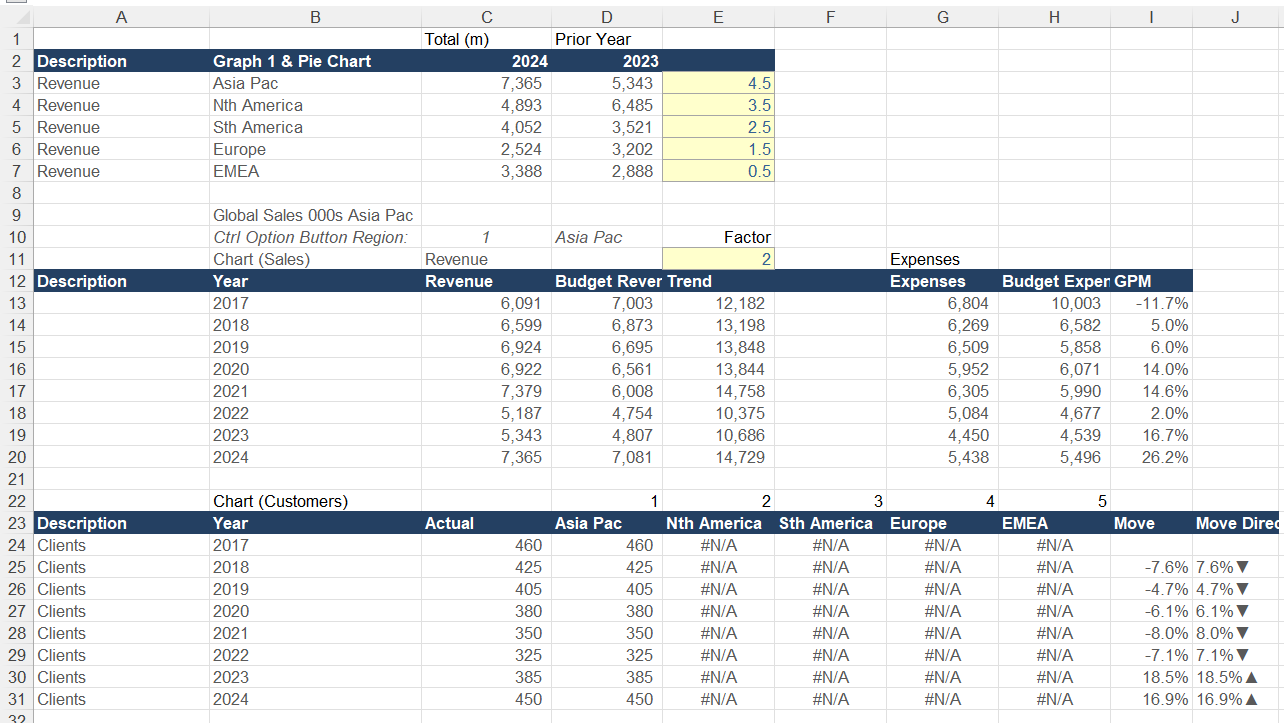Select the 2022 year cell in row 29
The image size is (1284, 723).
click(315, 655)
